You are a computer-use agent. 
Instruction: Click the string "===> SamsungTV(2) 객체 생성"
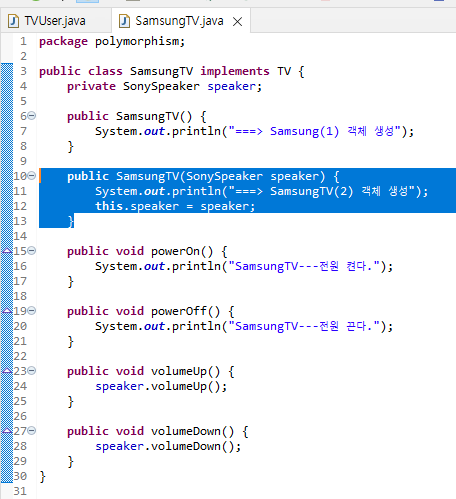(x=322, y=191)
